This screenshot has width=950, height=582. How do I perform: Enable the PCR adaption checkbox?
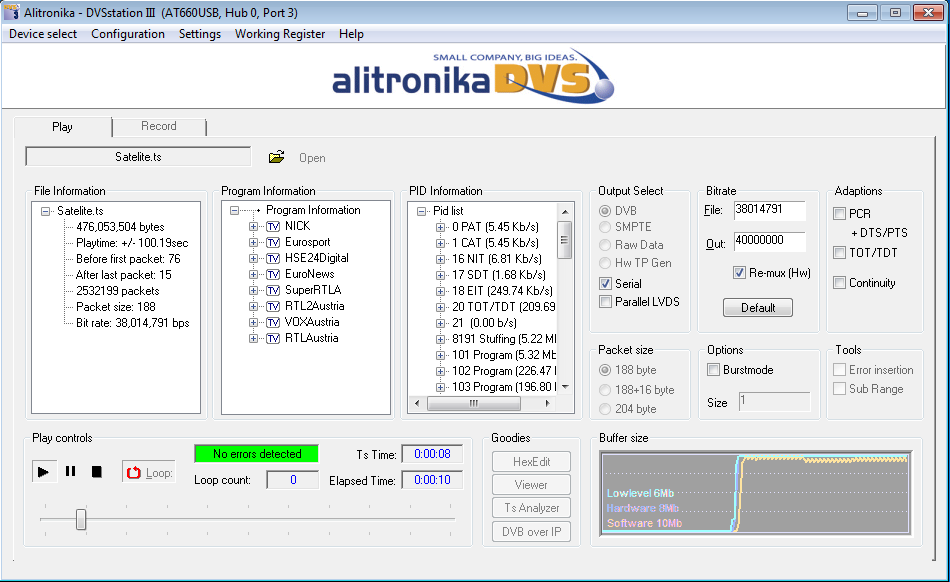[x=840, y=214]
